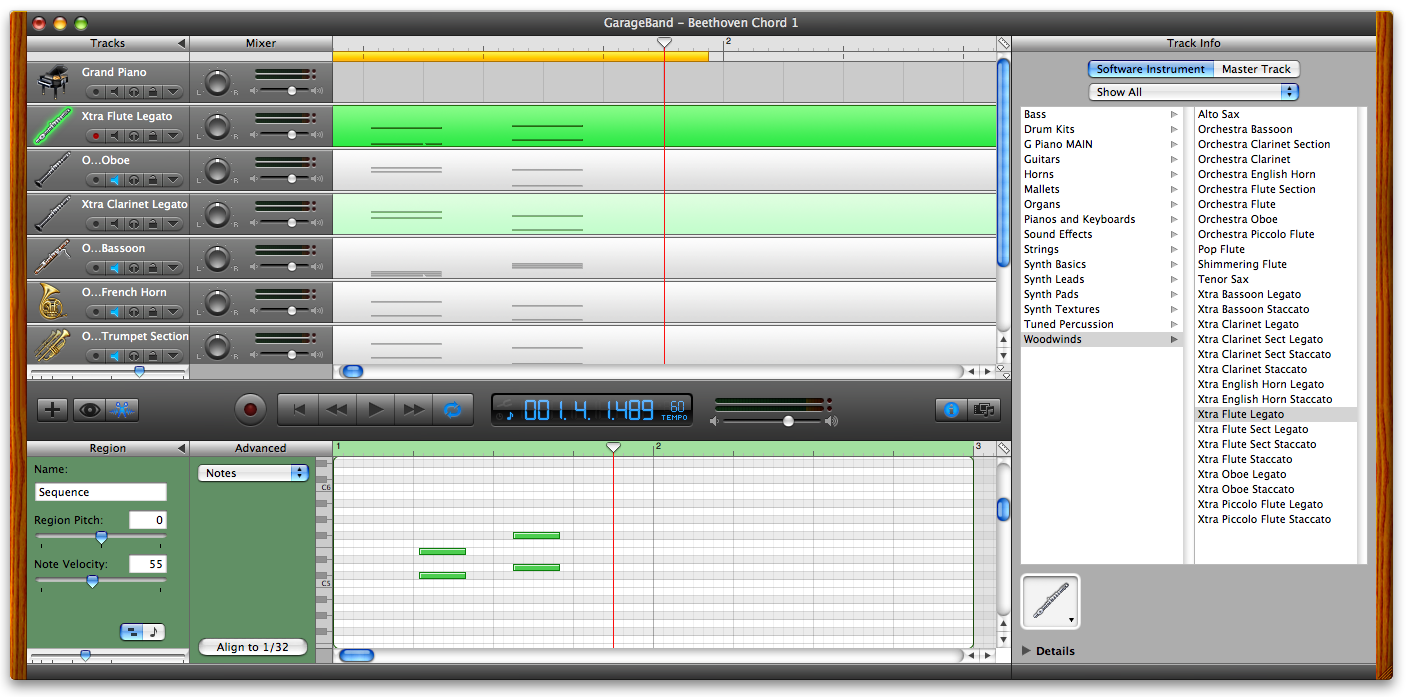
Task: Click the Align to 1/32 button
Action: [253, 647]
